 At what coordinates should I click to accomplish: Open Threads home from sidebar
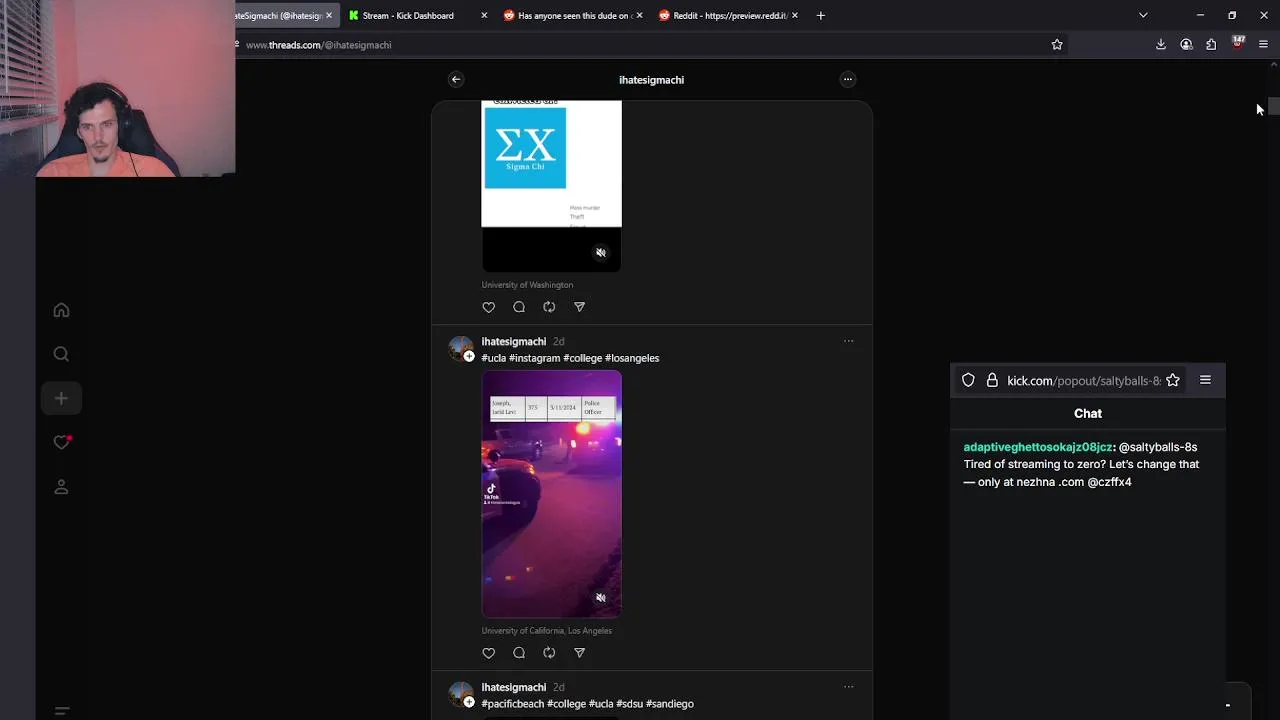61,310
